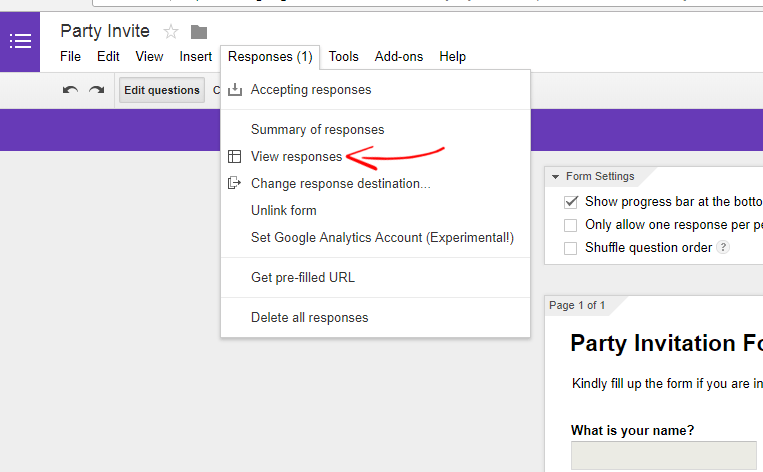
Task: Open help icon beside Shuffle question order
Action: pyautogui.click(x=723, y=248)
